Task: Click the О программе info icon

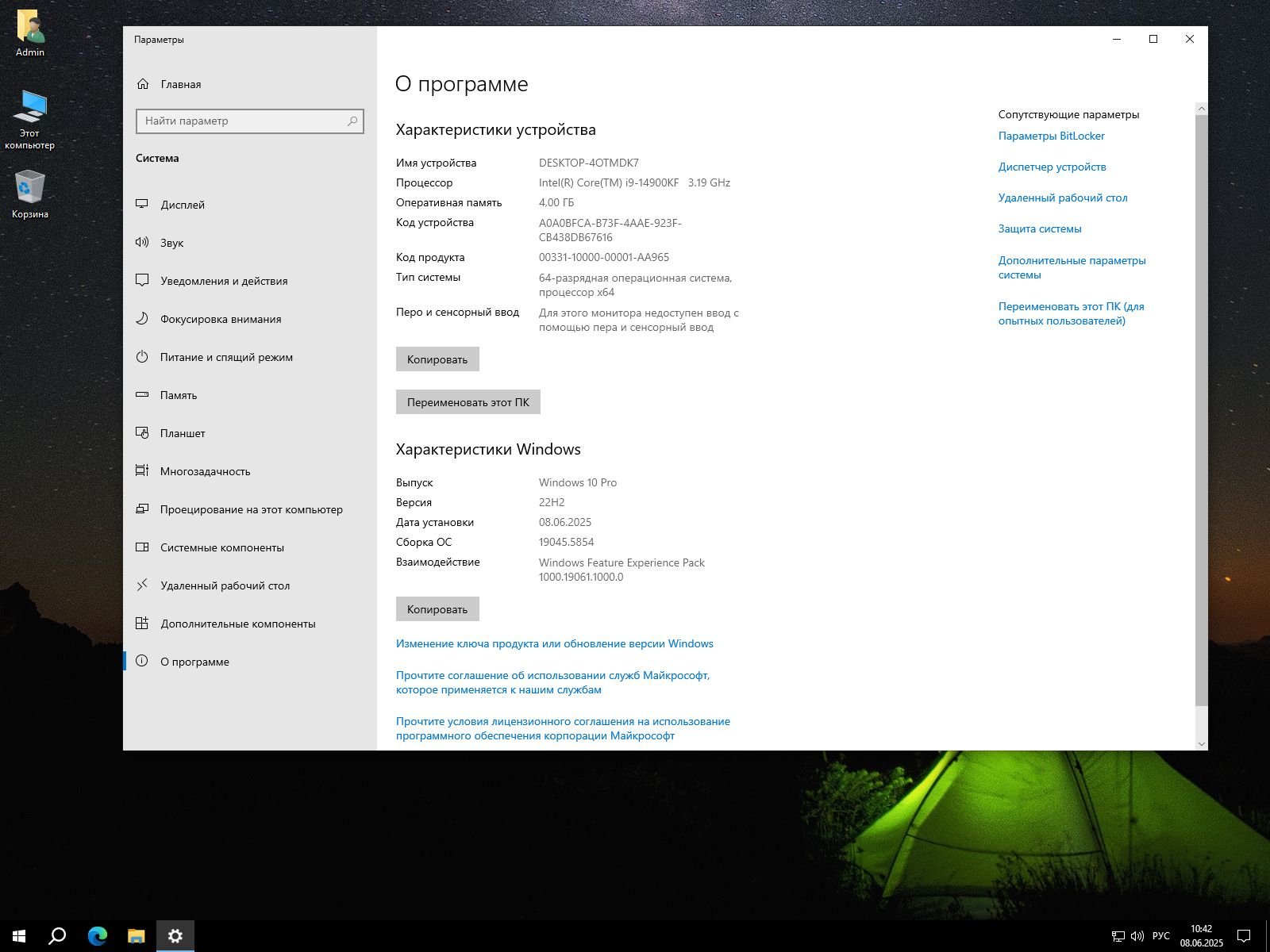Action: pyautogui.click(x=142, y=661)
